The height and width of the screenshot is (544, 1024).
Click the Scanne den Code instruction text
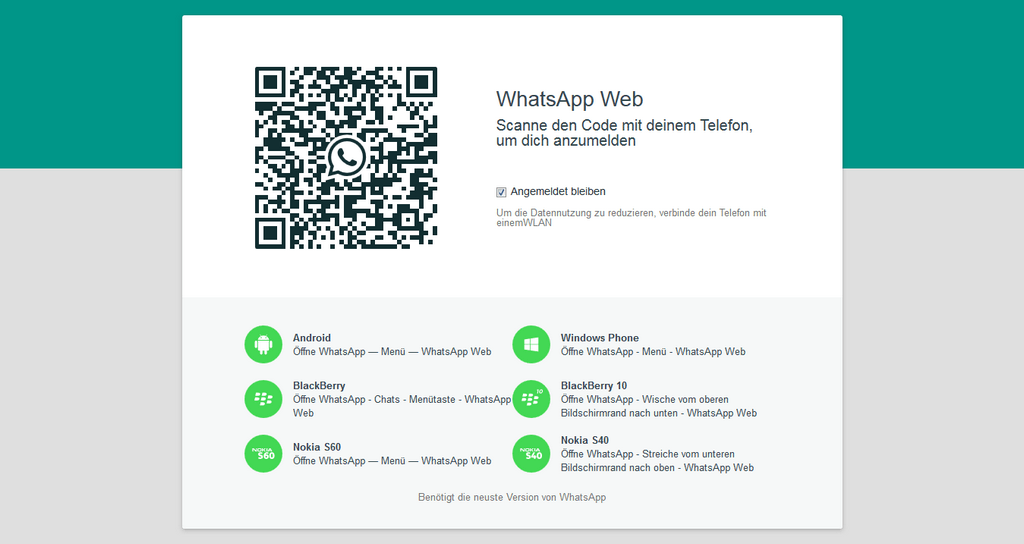pyautogui.click(x=624, y=133)
